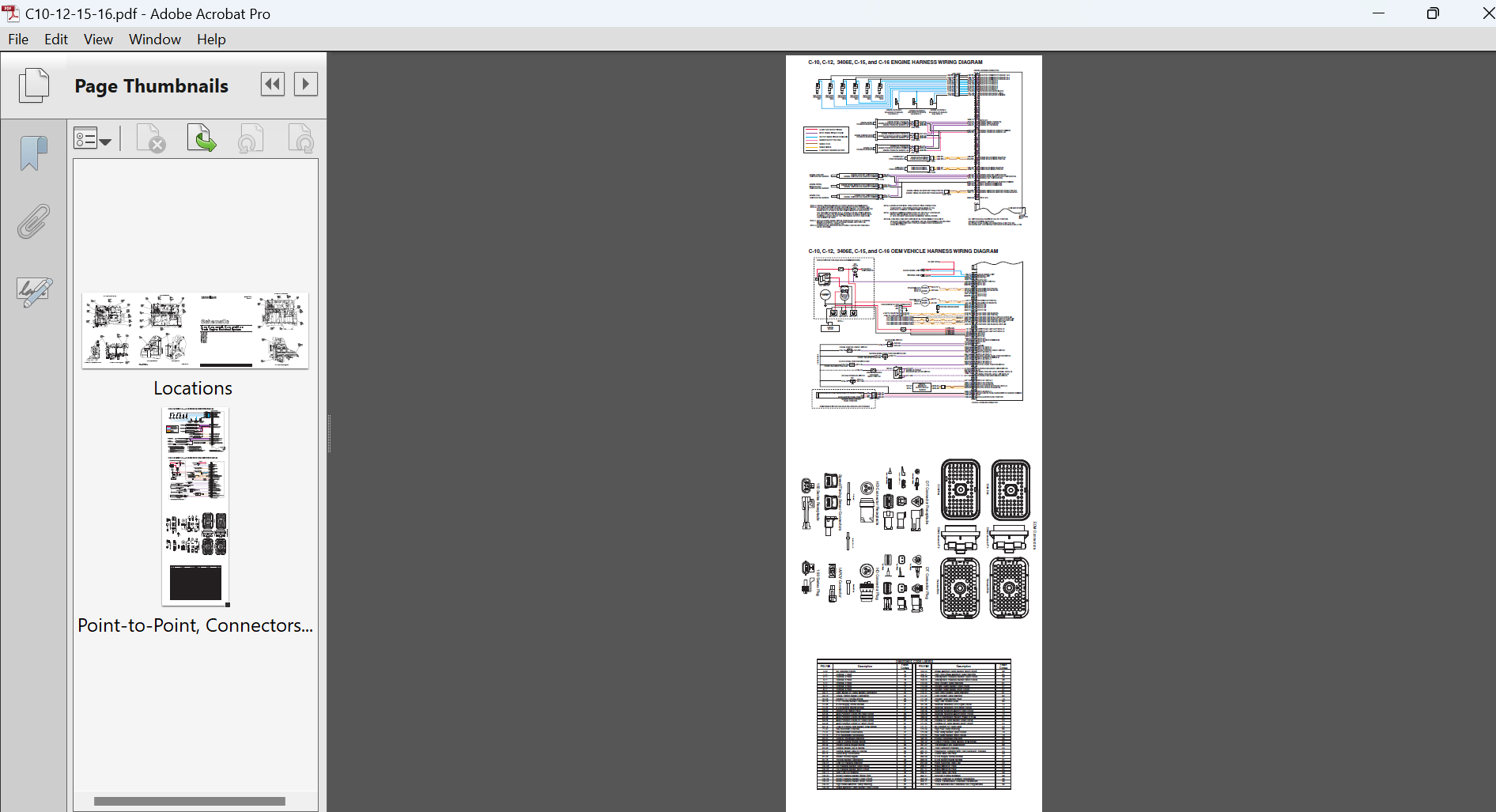Restore down the Acrobat window
The width and height of the screenshot is (1496, 812).
(1433, 13)
